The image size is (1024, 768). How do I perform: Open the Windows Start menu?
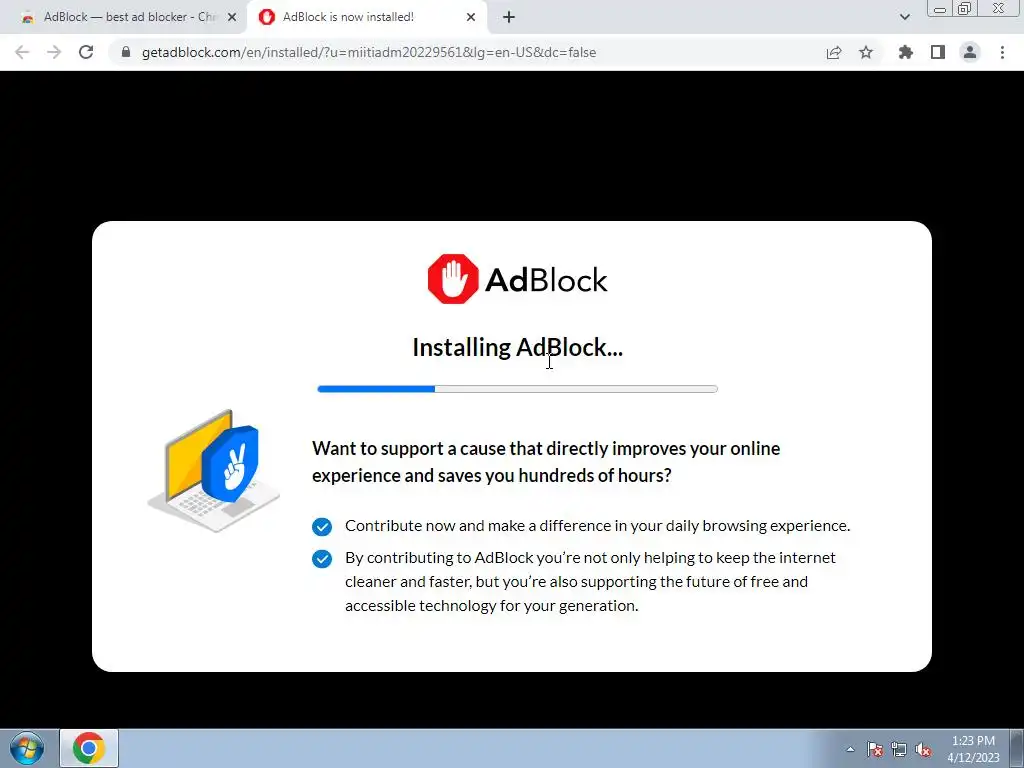pos(27,748)
